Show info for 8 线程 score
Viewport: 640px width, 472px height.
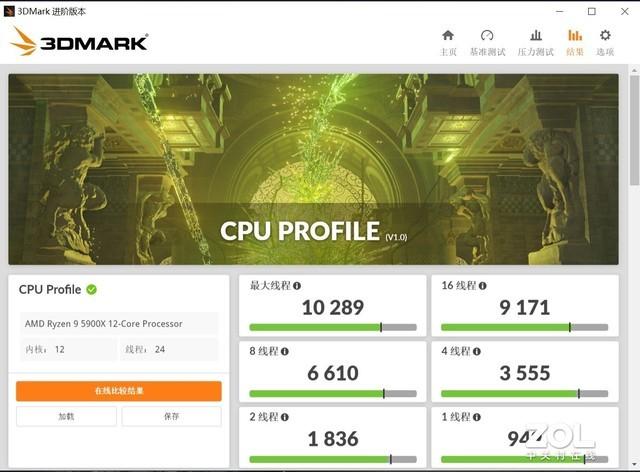(x=284, y=351)
